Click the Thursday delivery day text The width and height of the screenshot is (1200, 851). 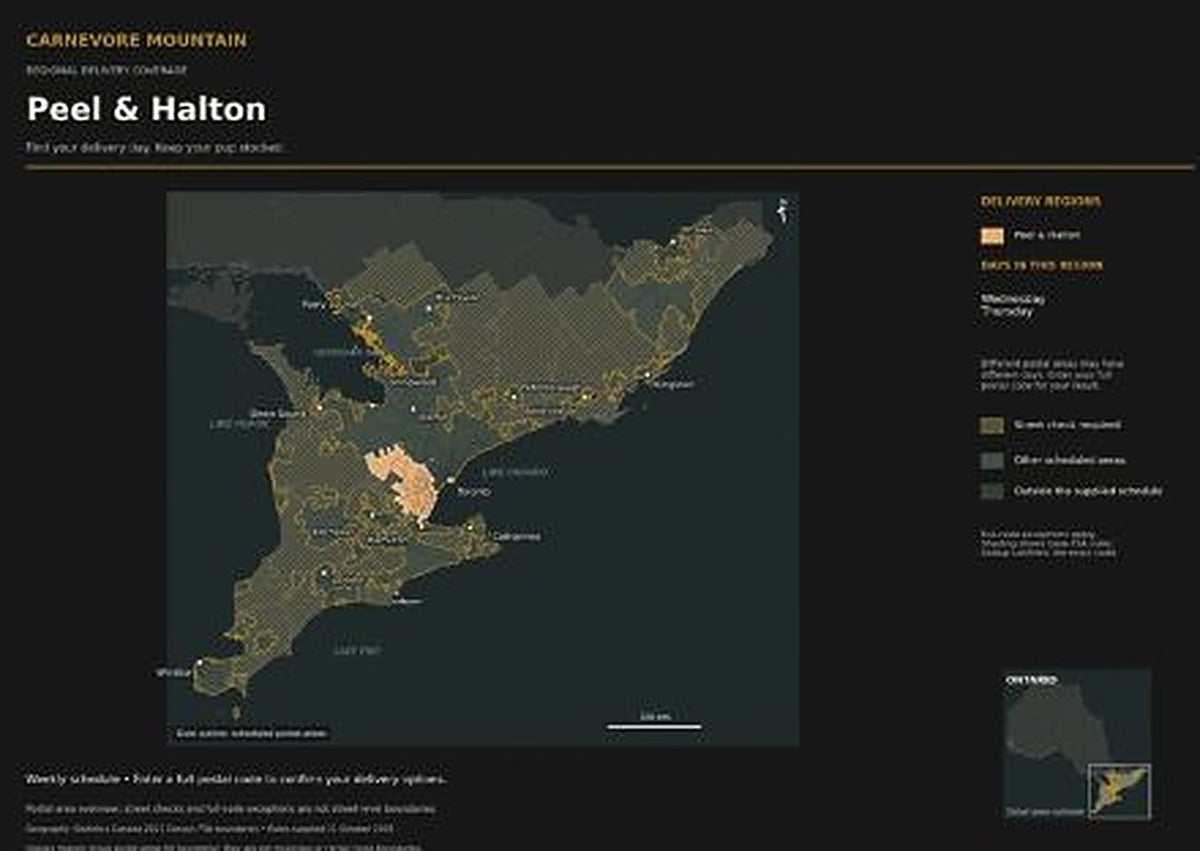(x=1008, y=311)
